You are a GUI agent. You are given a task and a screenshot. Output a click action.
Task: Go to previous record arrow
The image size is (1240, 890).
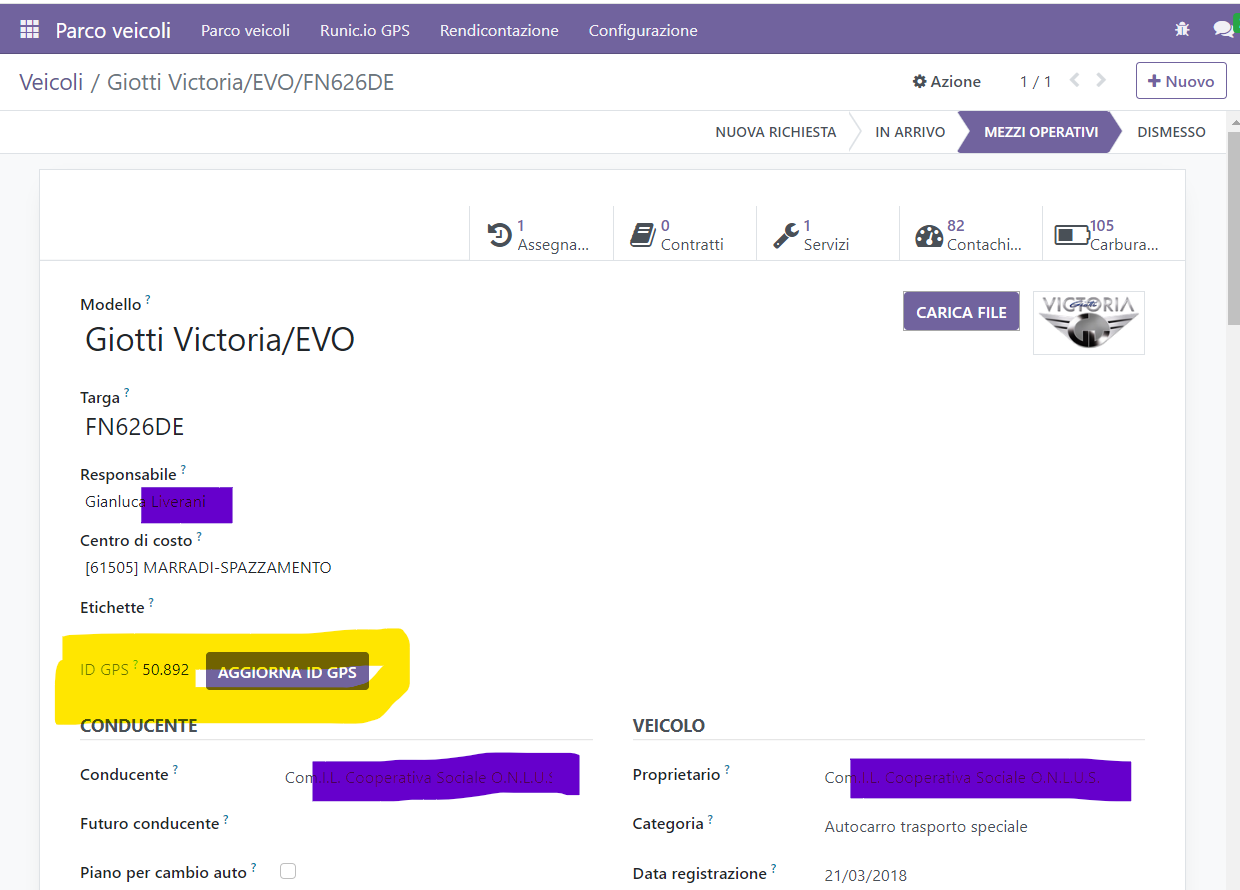pos(1075,80)
